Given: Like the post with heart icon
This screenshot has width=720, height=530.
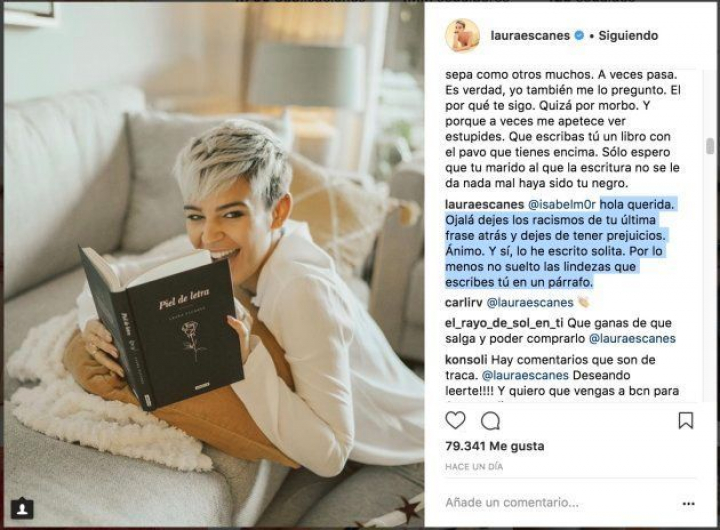Looking at the screenshot, I should pyautogui.click(x=455, y=420).
